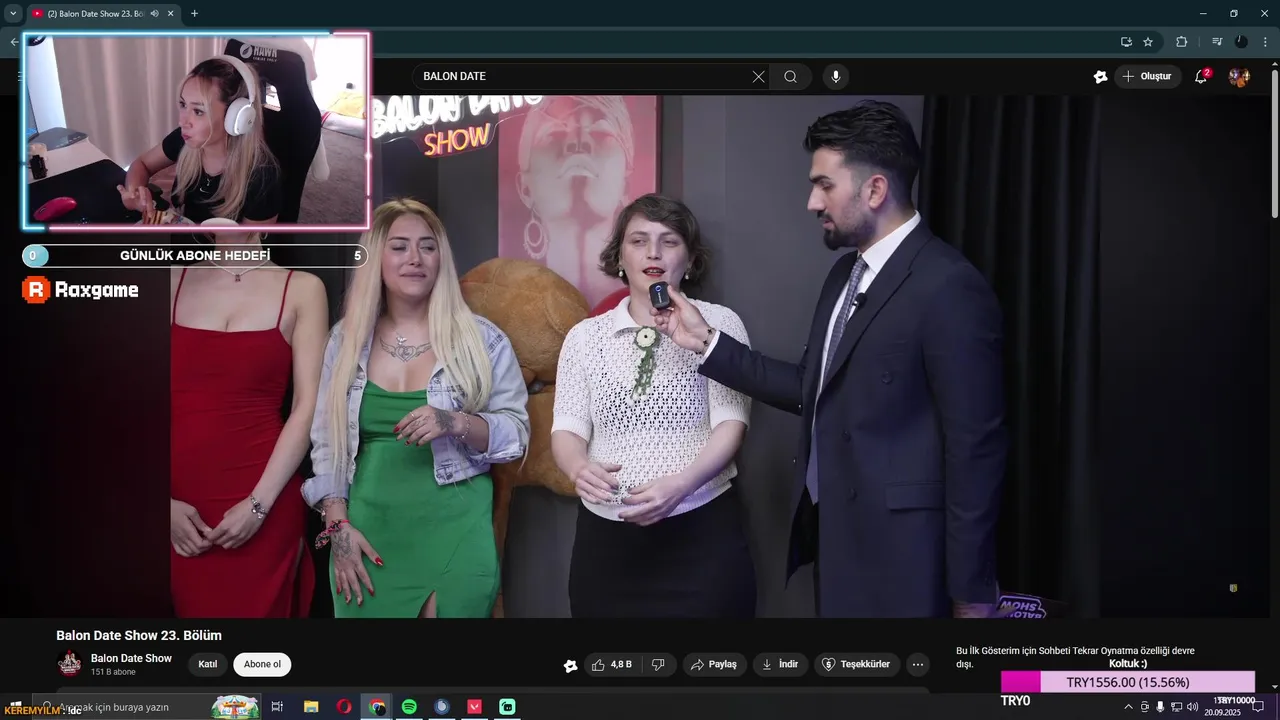The height and width of the screenshot is (720, 1280).
Task: Click the Balon Date Show channel avatar
Action: (70, 664)
